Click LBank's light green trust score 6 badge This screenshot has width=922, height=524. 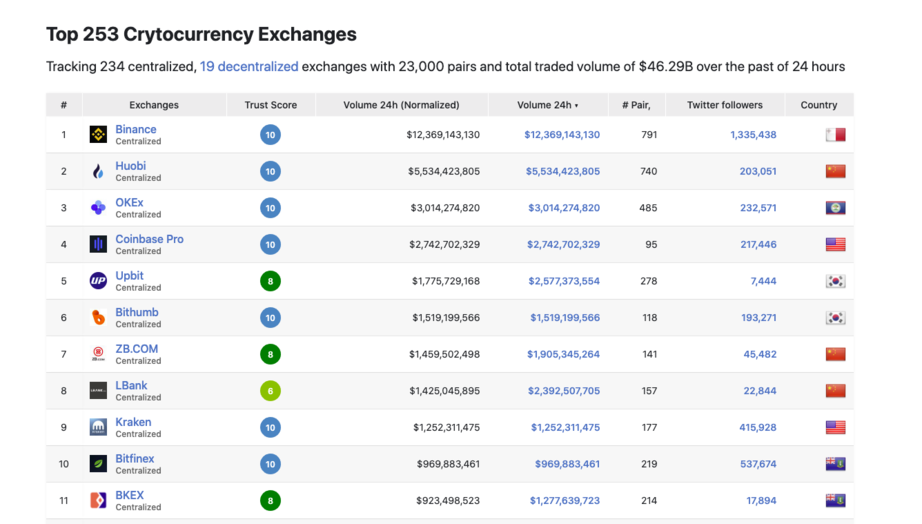[x=270, y=391]
